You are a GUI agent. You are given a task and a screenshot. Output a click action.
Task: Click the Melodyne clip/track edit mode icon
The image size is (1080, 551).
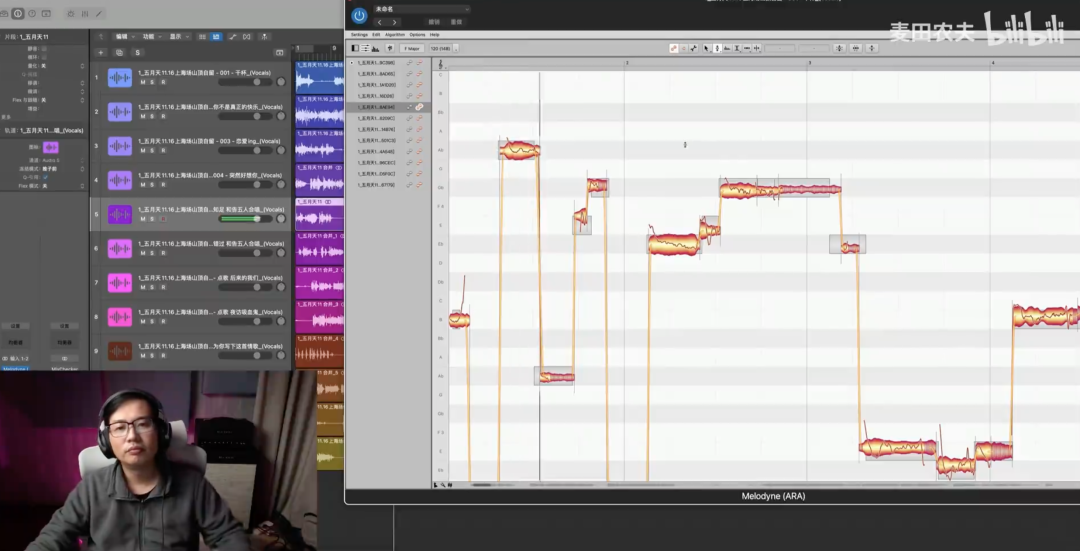pos(389,48)
